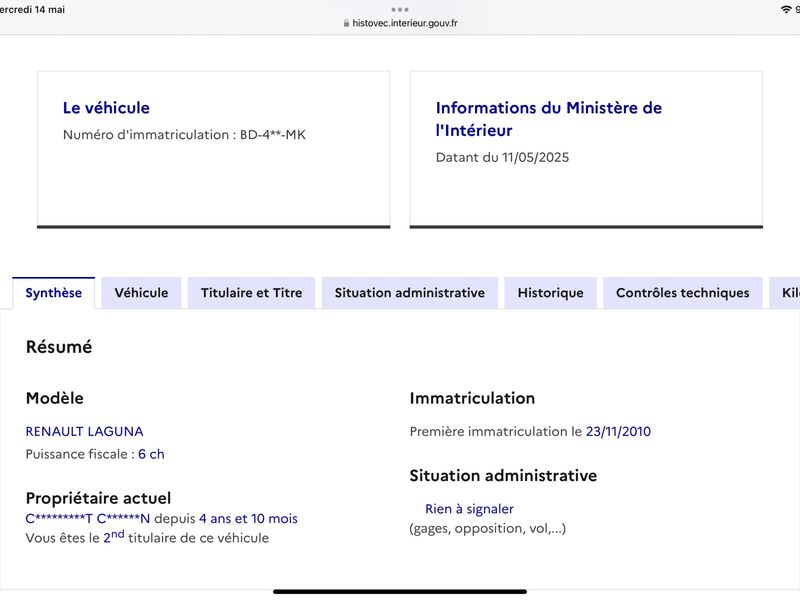
Task: Click the 'Informations du Ministère de l'Intérieur' card
Action: point(586,149)
